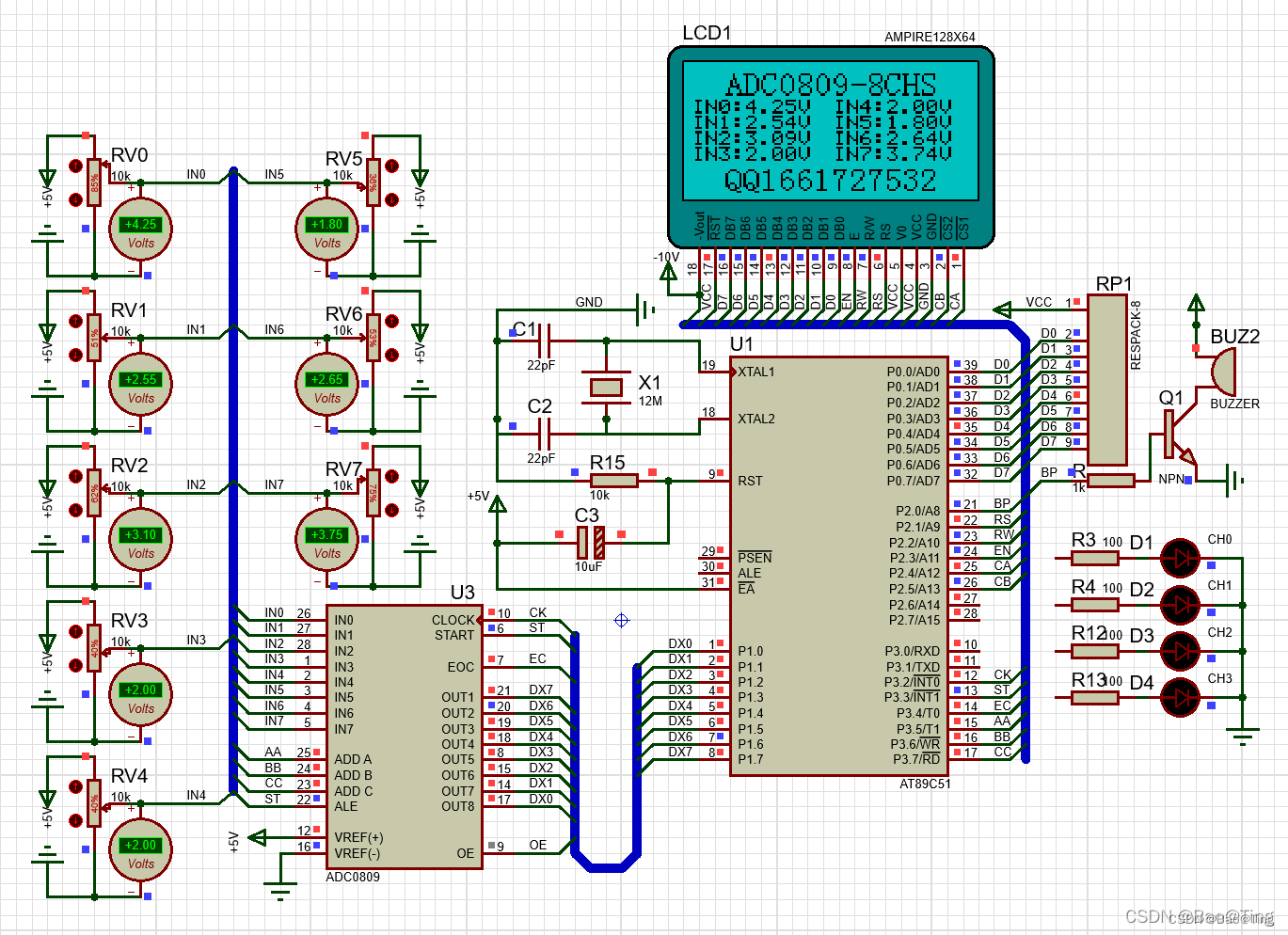Select electrolytic capacitor C3 10uF
Screen dimensions: 1288x935
click(591, 543)
